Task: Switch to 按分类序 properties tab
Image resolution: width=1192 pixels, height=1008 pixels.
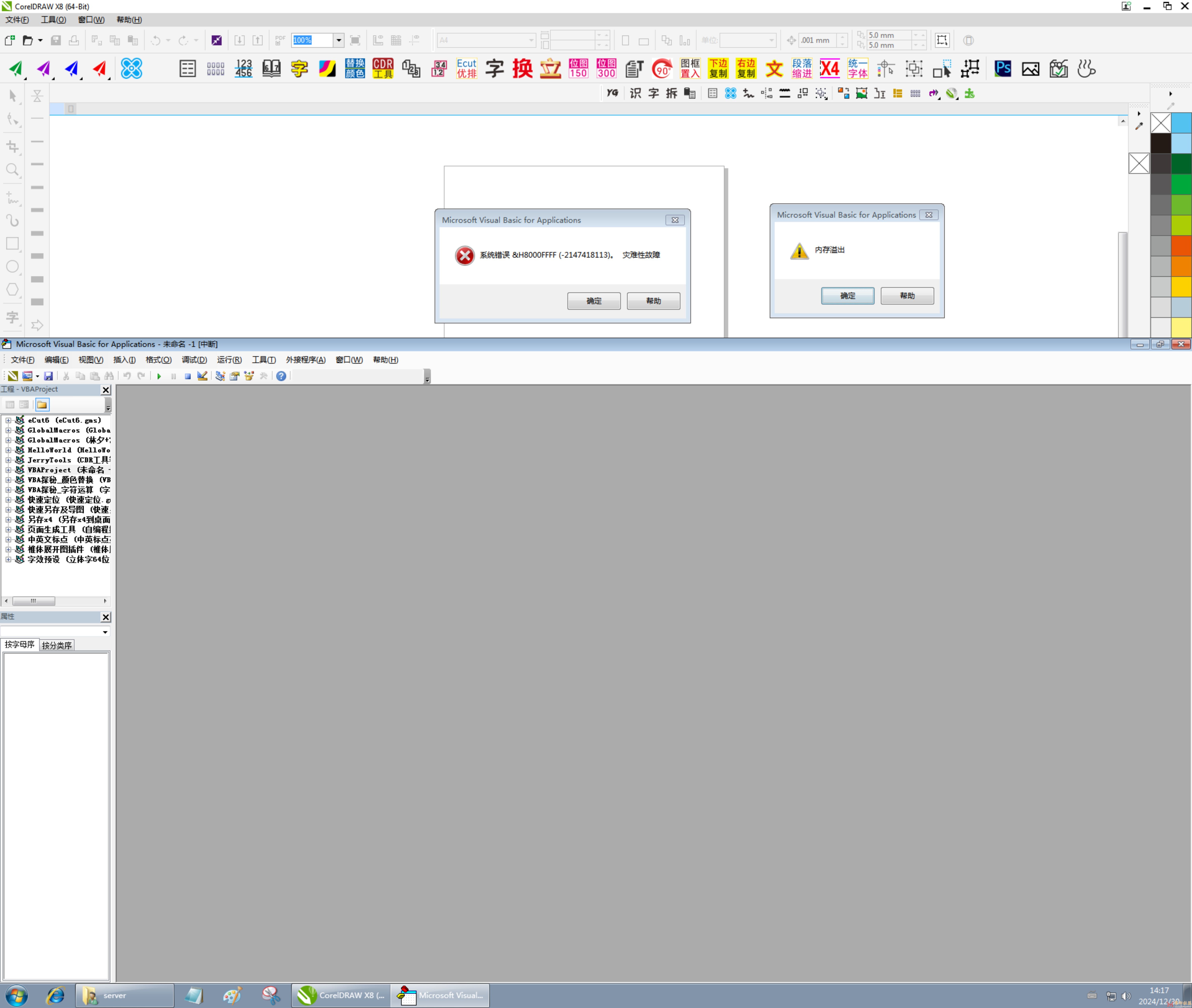Action: [57, 645]
